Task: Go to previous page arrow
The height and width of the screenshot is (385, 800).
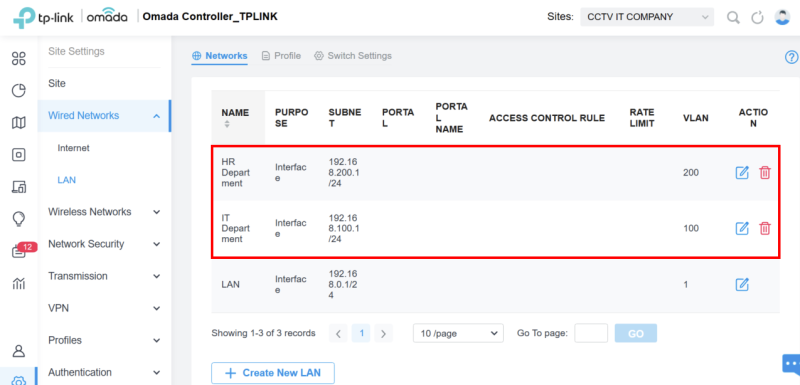Action: tap(338, 333)
